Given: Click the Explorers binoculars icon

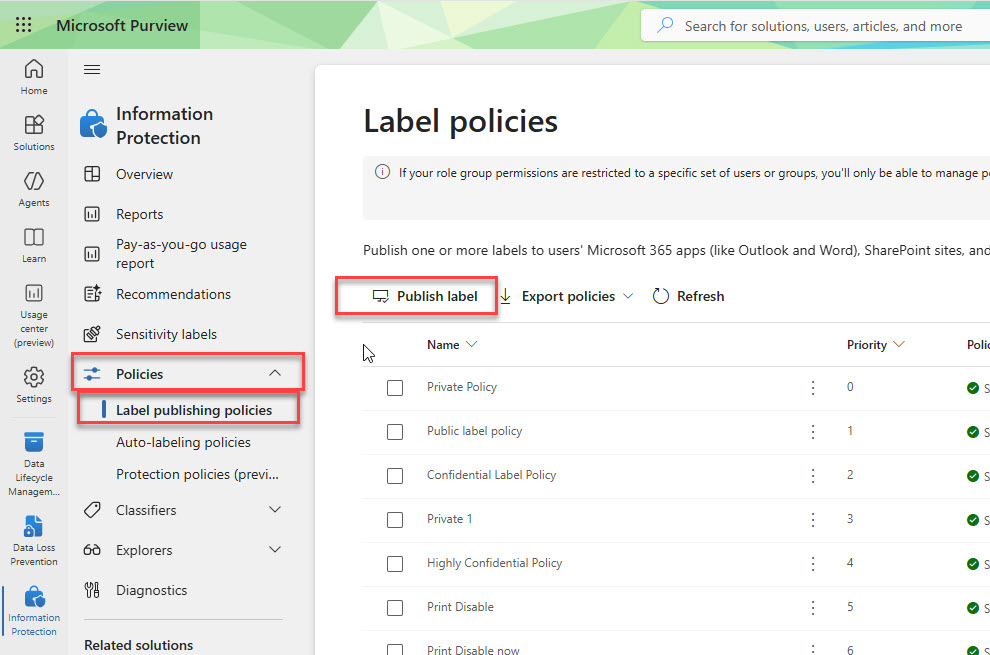Looking at the screenshot, I should point(92,550).
